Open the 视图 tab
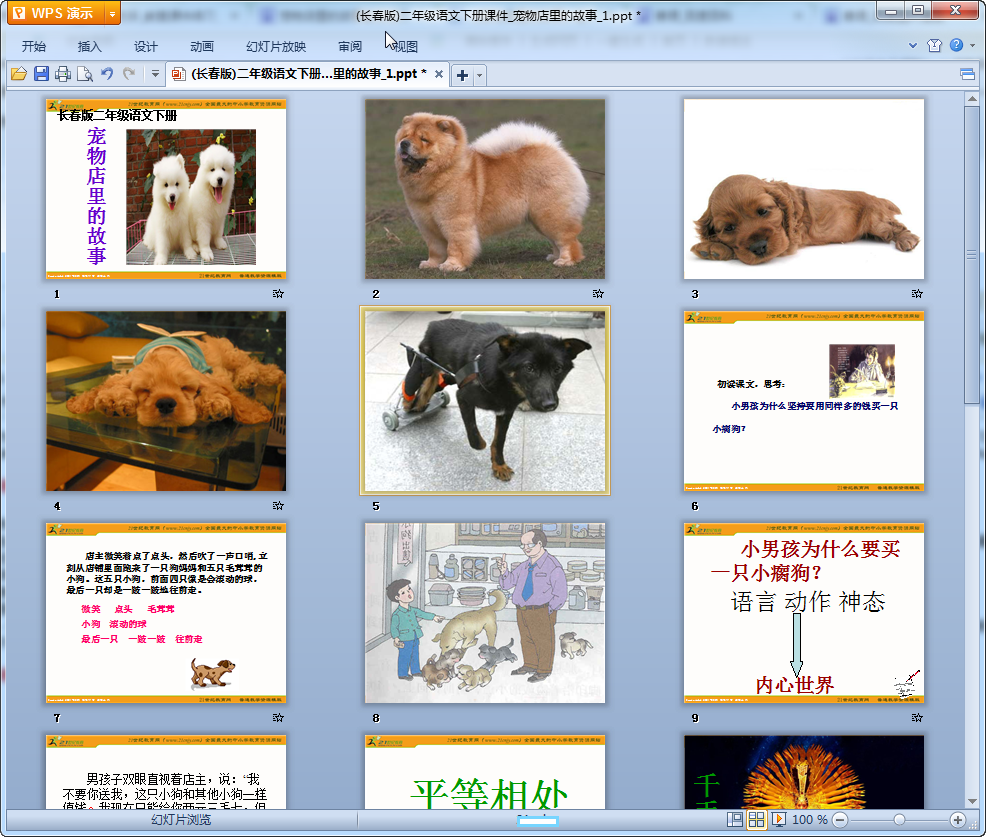 [405, 47]
